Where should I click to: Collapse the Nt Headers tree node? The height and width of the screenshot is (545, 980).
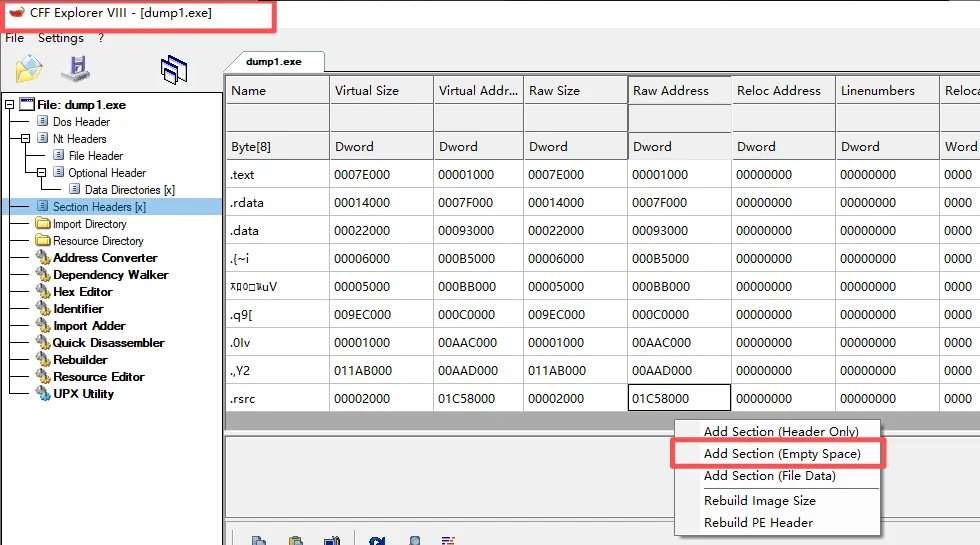(x=26, y=138)
